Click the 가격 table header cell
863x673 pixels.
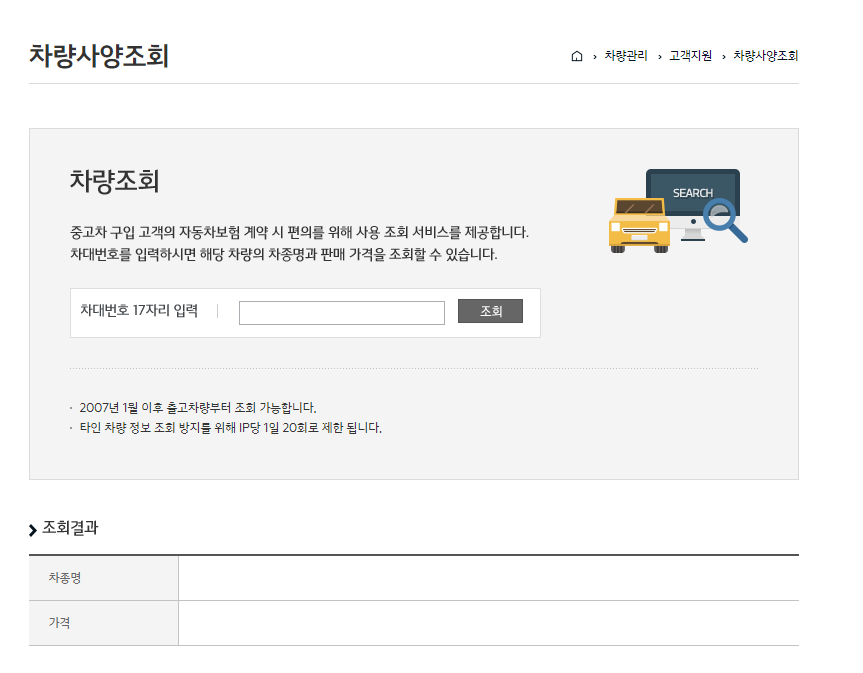103,623
